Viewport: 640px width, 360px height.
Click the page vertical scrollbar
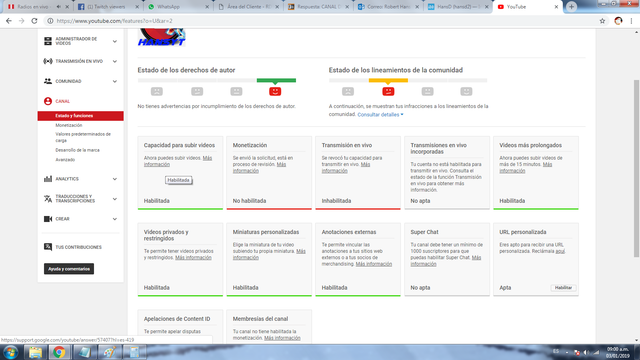click(x=636, y=168)
